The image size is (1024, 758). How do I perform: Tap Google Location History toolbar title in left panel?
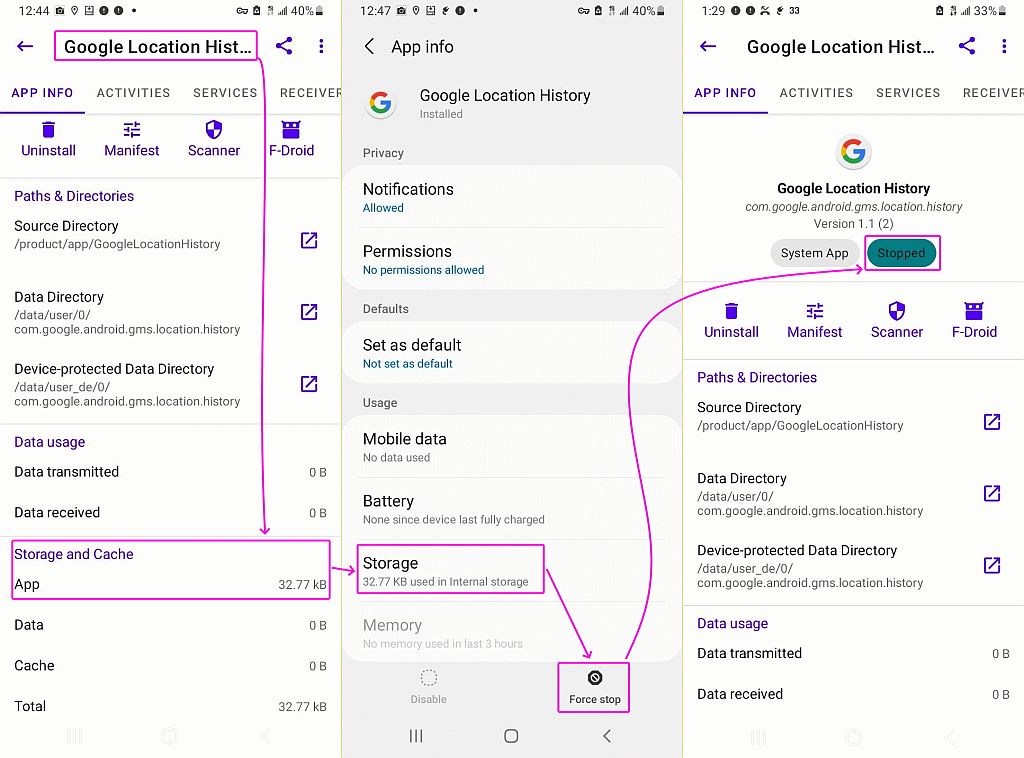pyautogui.click(x=157, y=46)
